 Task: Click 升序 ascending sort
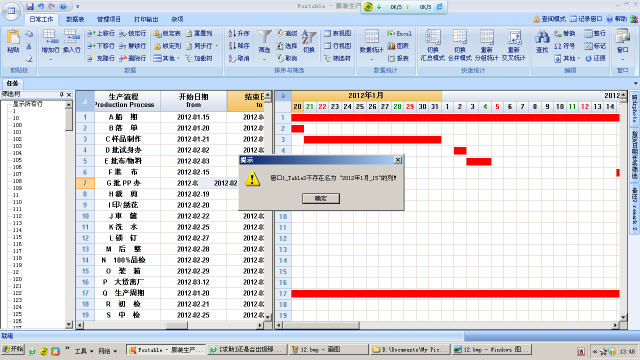pos(239,33)
